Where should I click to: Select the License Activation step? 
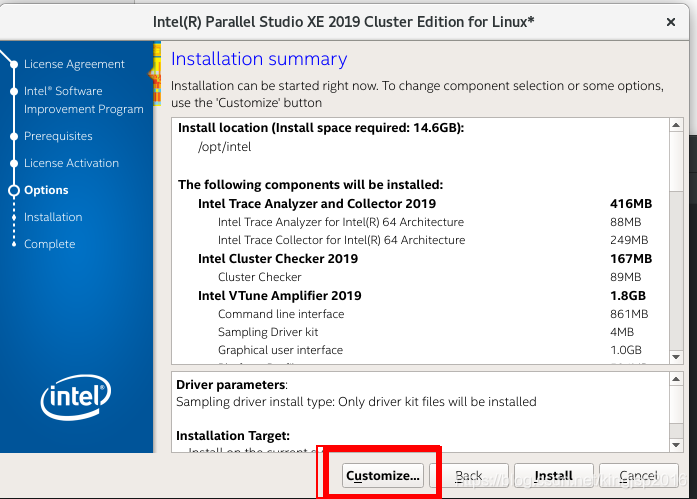[72, 163]
